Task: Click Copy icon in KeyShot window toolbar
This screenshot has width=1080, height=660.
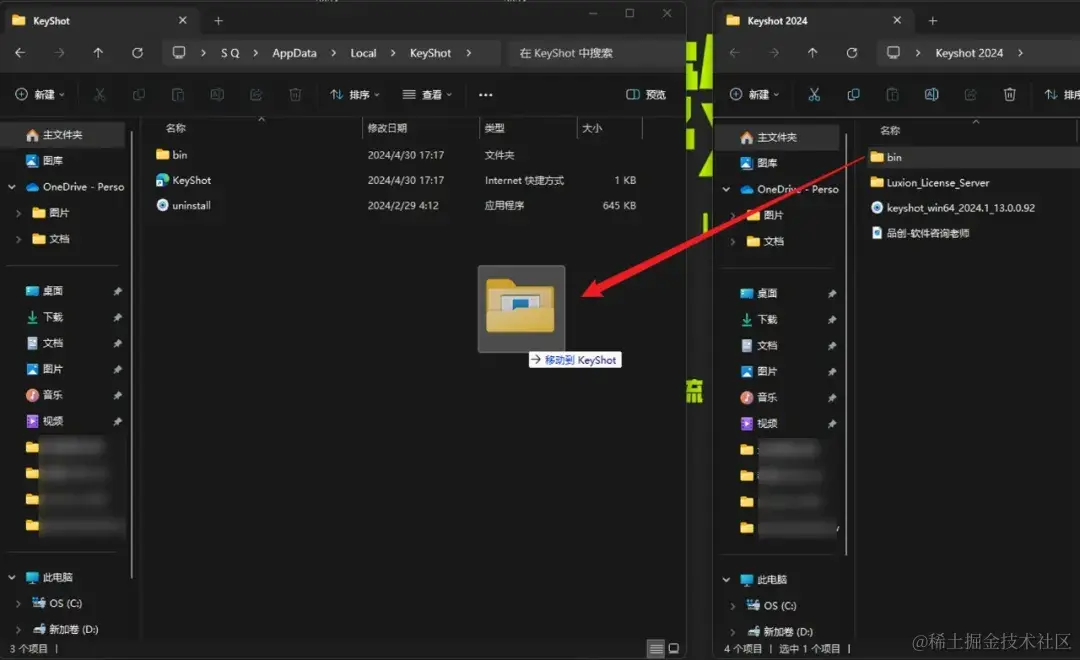Action: coord(138,94)
